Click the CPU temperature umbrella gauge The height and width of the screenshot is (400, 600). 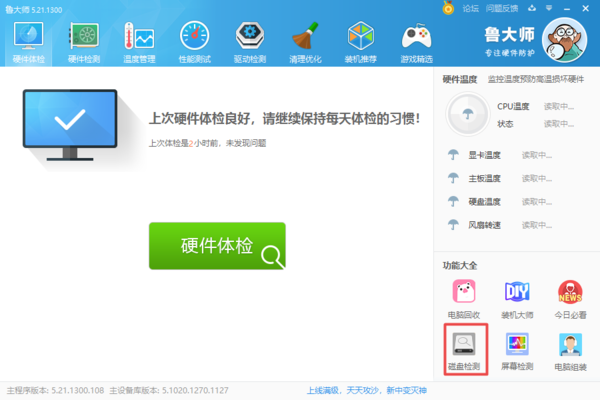(463, 115)
